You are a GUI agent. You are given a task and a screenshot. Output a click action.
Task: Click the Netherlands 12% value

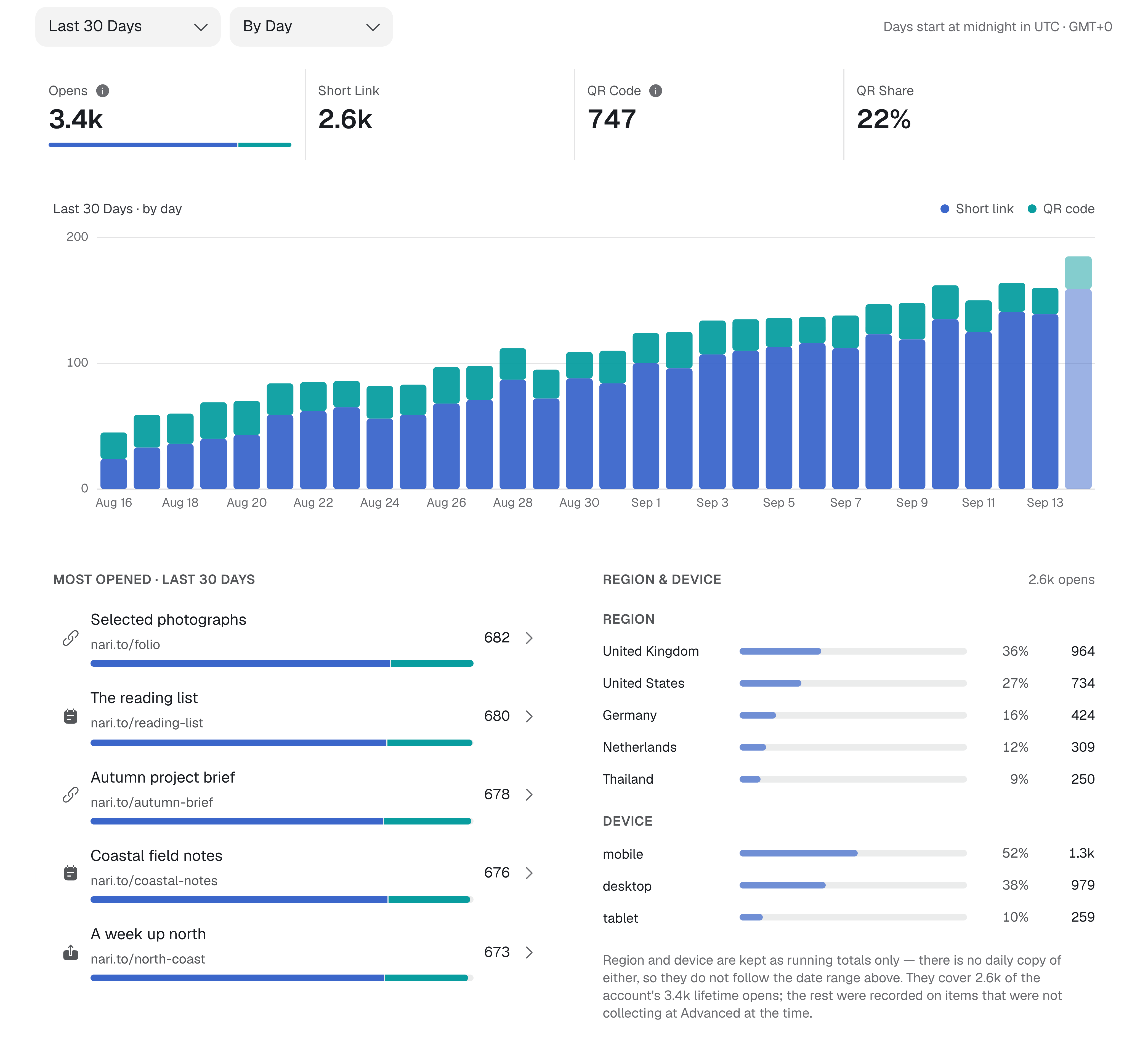(x=1015, y=747)
